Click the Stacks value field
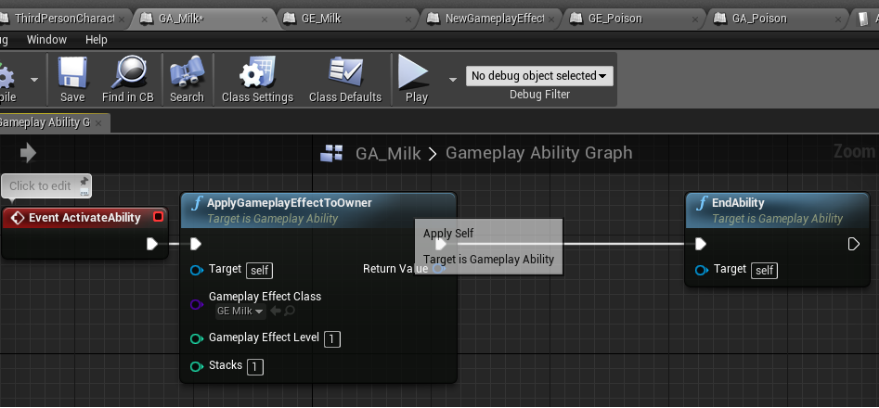This screenshot has width=879, height=408. pyautogui.click(x=255, y=367)
